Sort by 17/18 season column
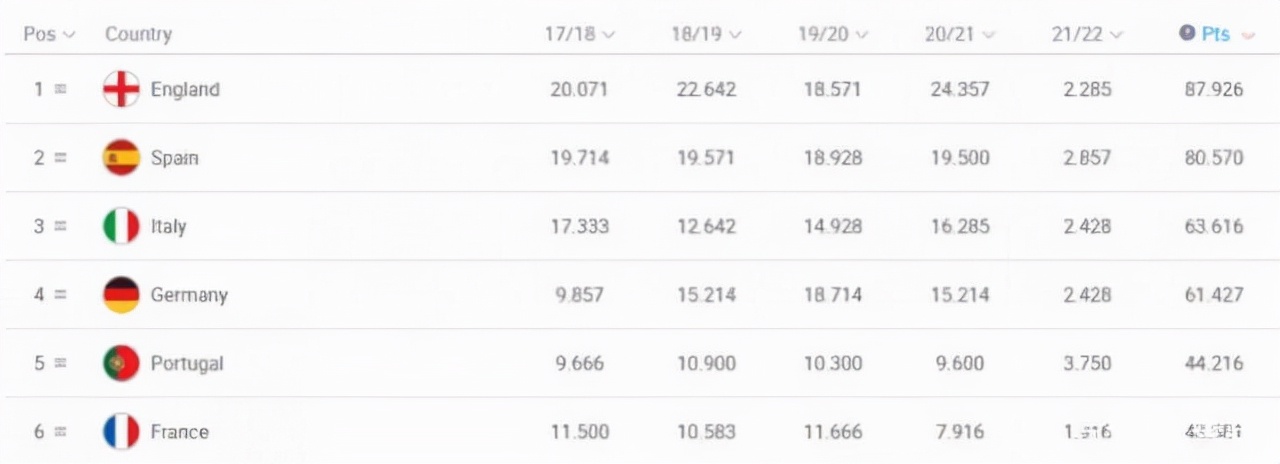This screenshot has height=464, width=1280. [x=580, y=34]
